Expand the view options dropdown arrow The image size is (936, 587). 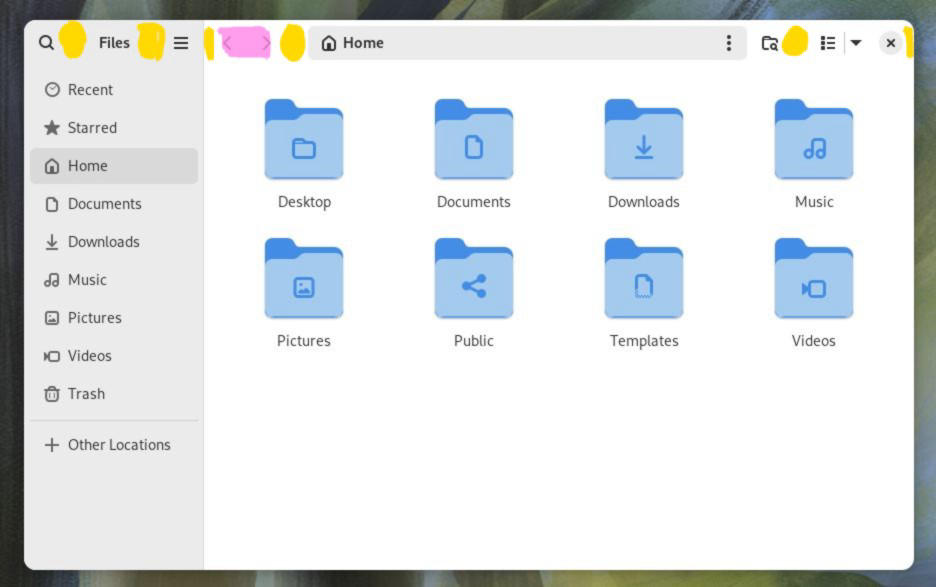(x=856, y=43)
